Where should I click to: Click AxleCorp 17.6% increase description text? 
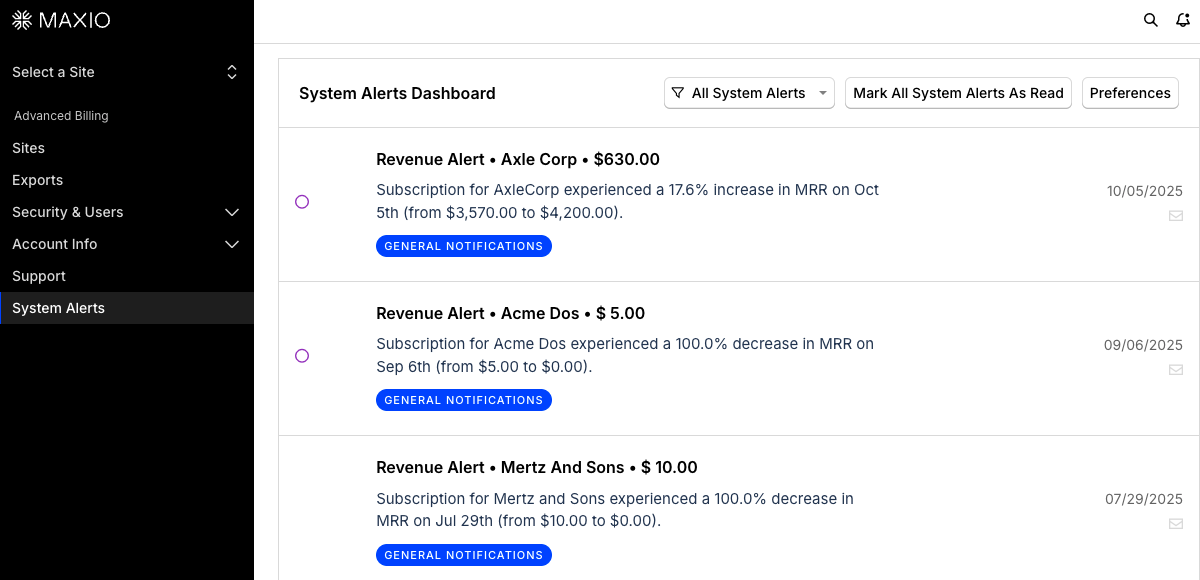(x=628, y=201)
